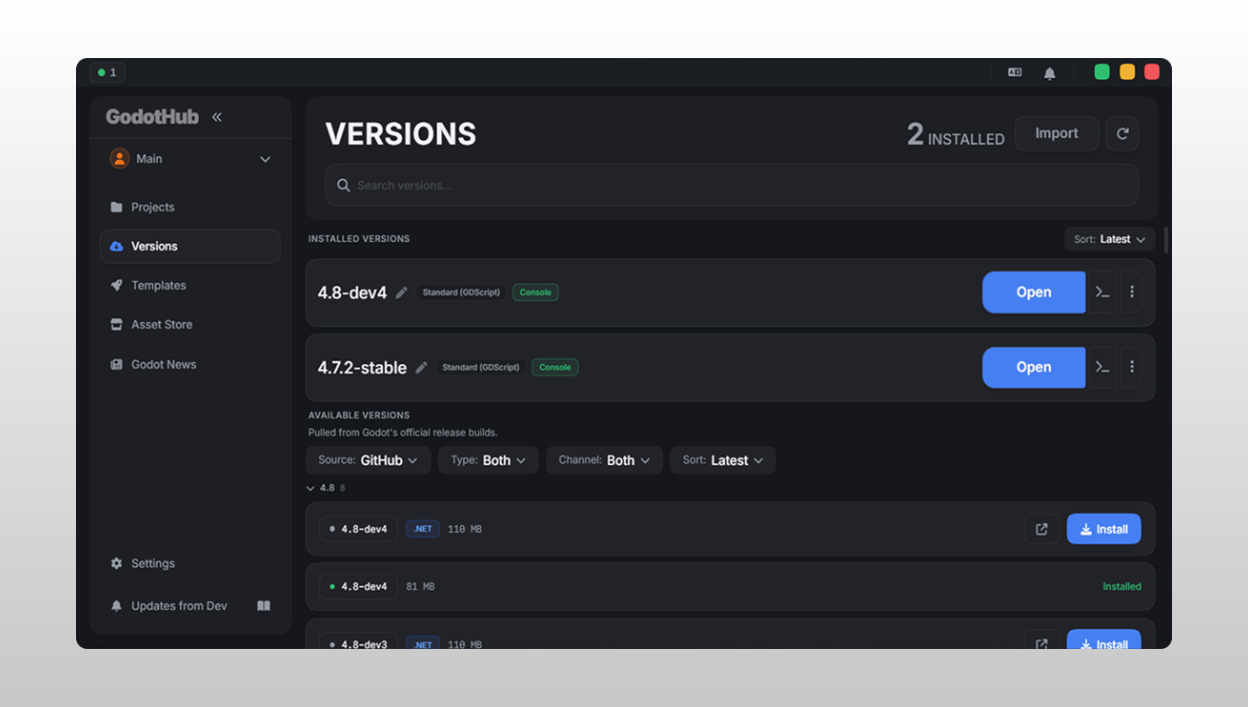Launch 4.7.2-stable with the console terminal icon
Image resolution: width=1248 pixels, height=707 pixels.
[x=1103, y=367]
